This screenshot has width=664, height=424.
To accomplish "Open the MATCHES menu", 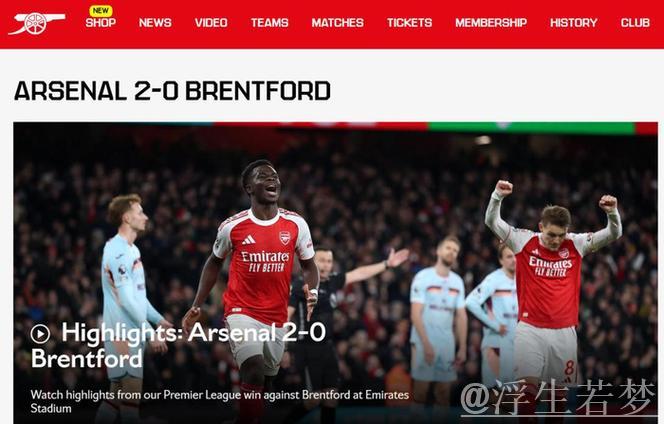I will click(338, 23).
